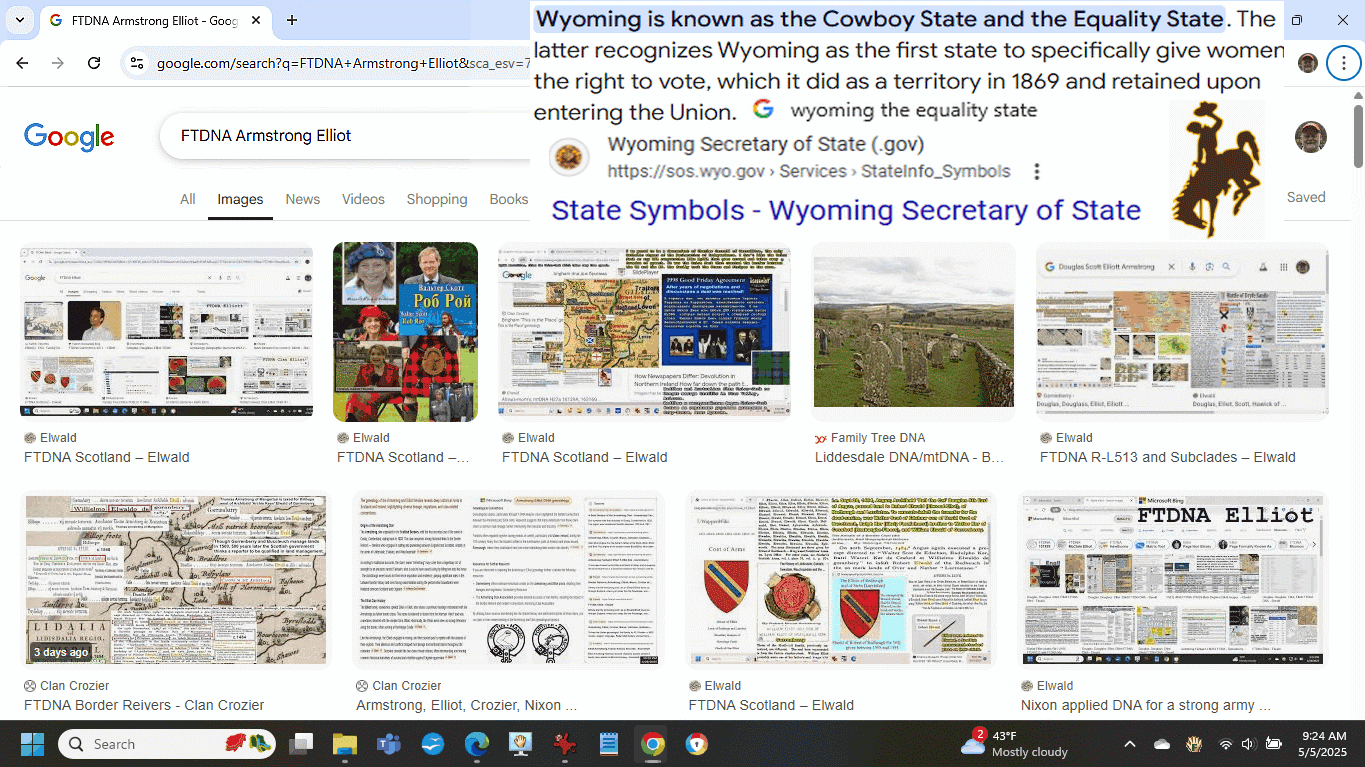Switch to the All results tab
Screen dimensions: 1365x767
[187, 199]
